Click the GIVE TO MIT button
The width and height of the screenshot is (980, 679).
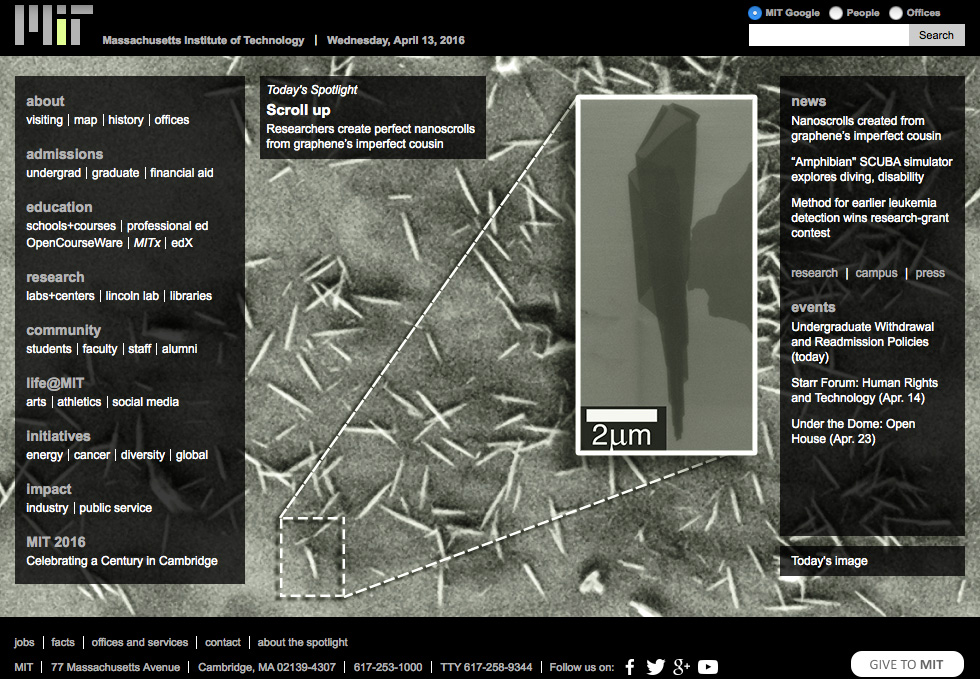coord(907,665)
